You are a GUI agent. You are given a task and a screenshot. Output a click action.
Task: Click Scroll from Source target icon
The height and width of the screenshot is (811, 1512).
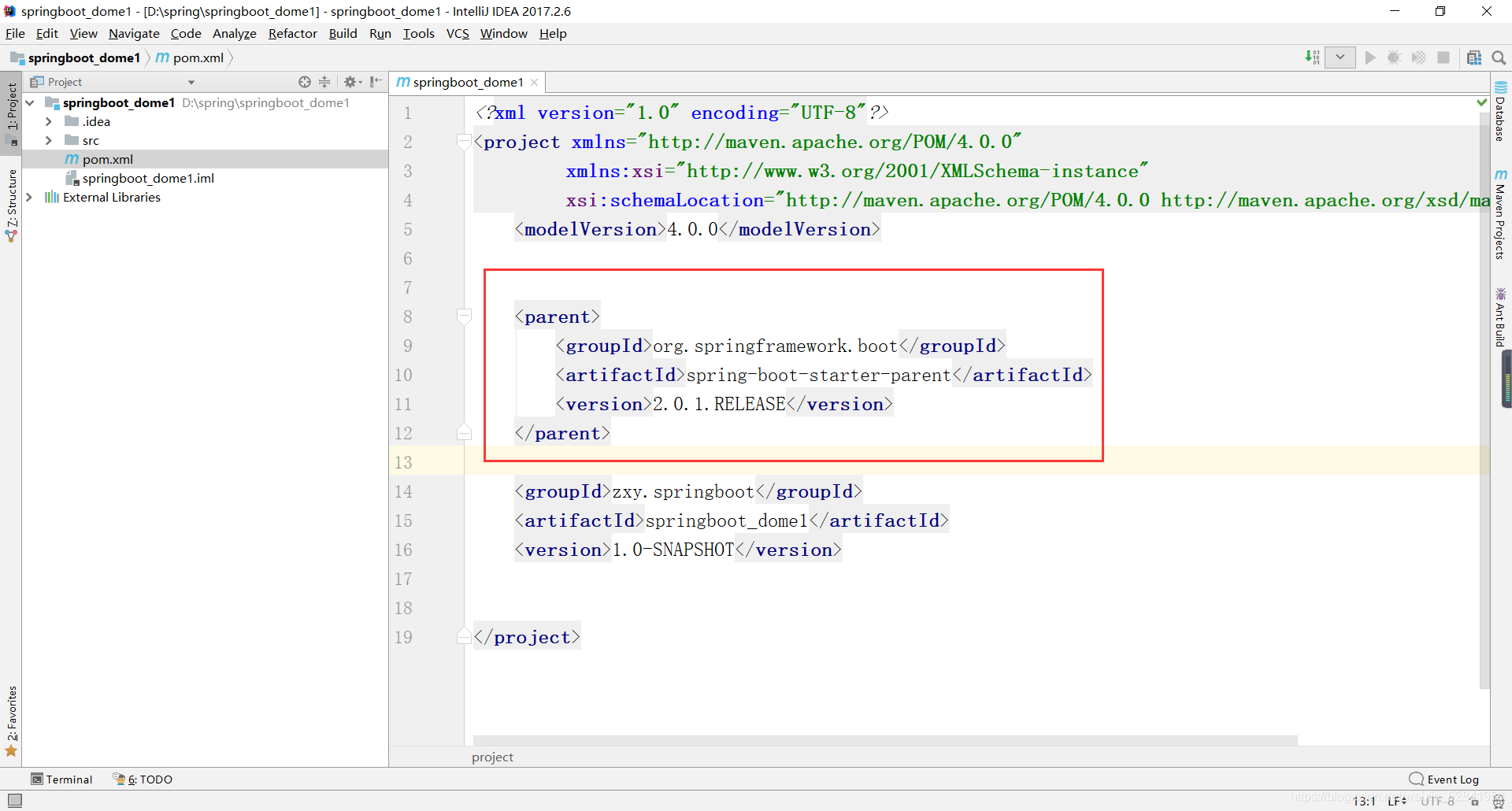coord(305,82)
